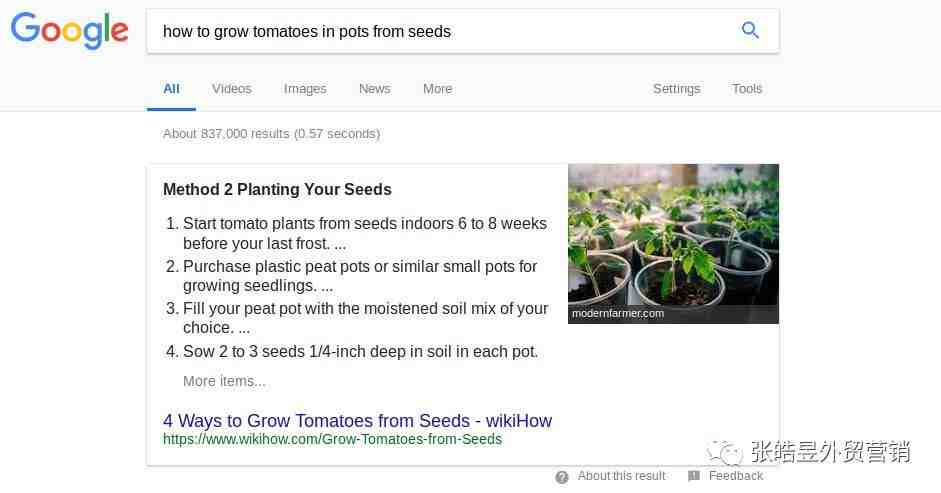Switch to the Videos tab

point(232,89)
